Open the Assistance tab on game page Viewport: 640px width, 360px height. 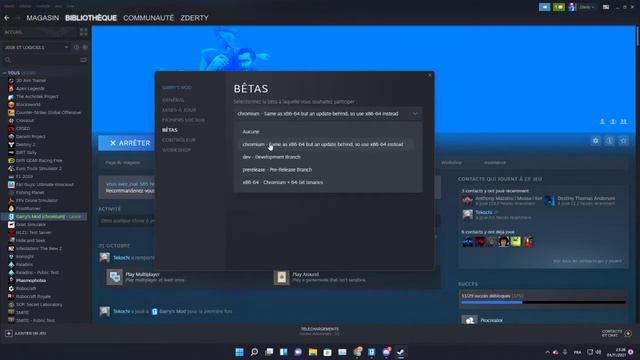pyautogui.click(x=495, y=162)
